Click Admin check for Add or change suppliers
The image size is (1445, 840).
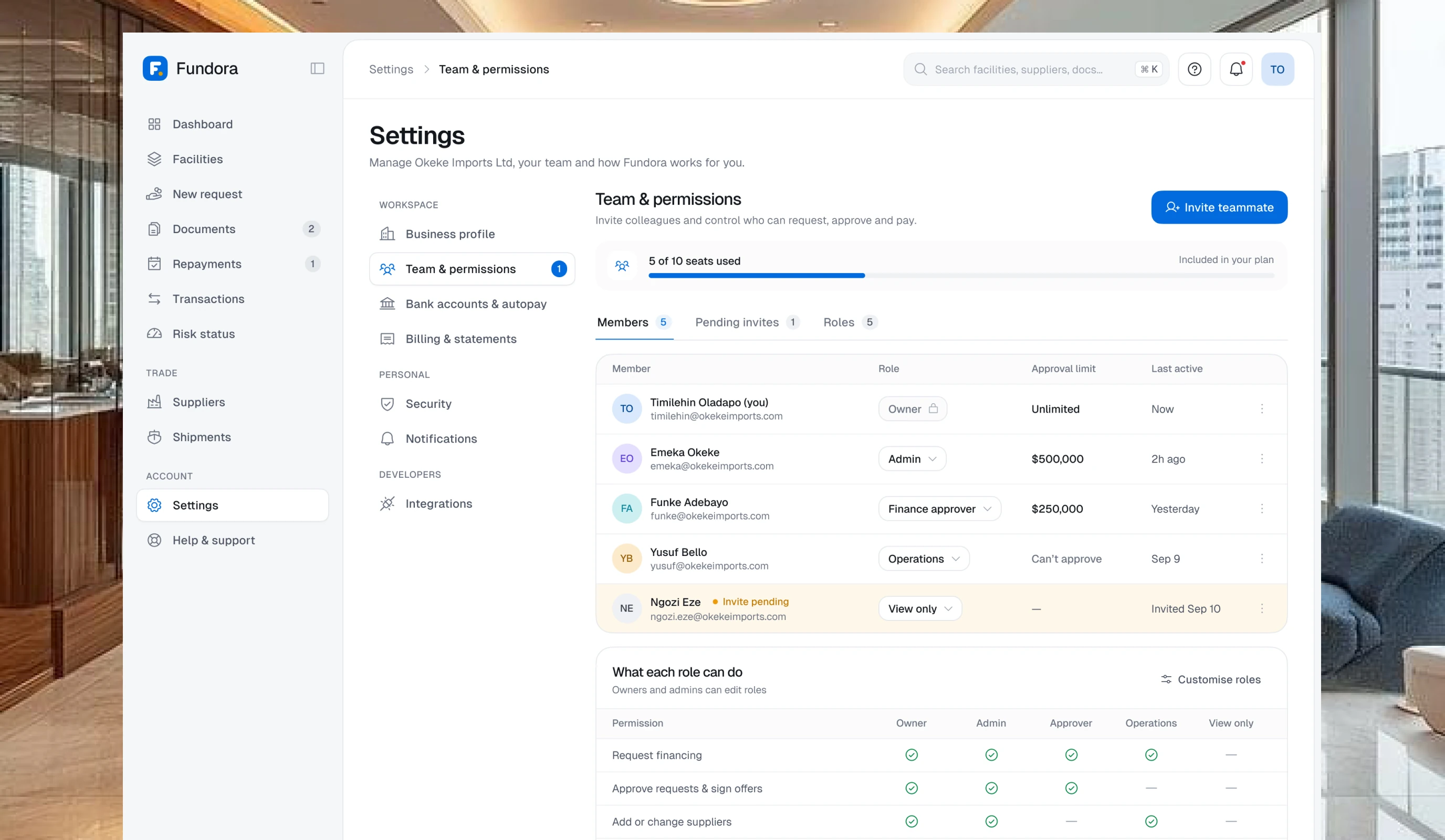991,822
